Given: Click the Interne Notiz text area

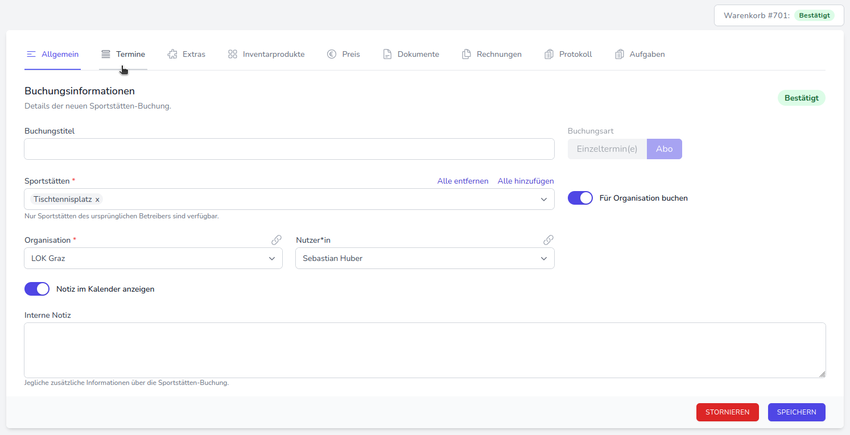Looking at the screenshot, I should click(424, 349).
